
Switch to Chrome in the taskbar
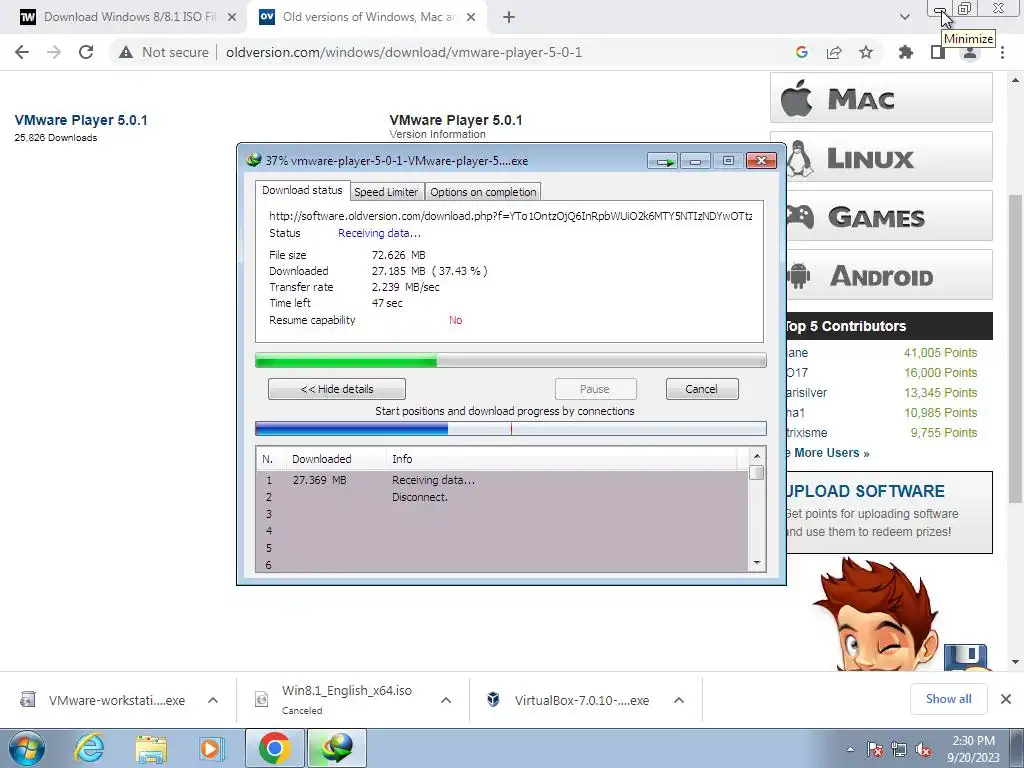(x=275, y=748)
